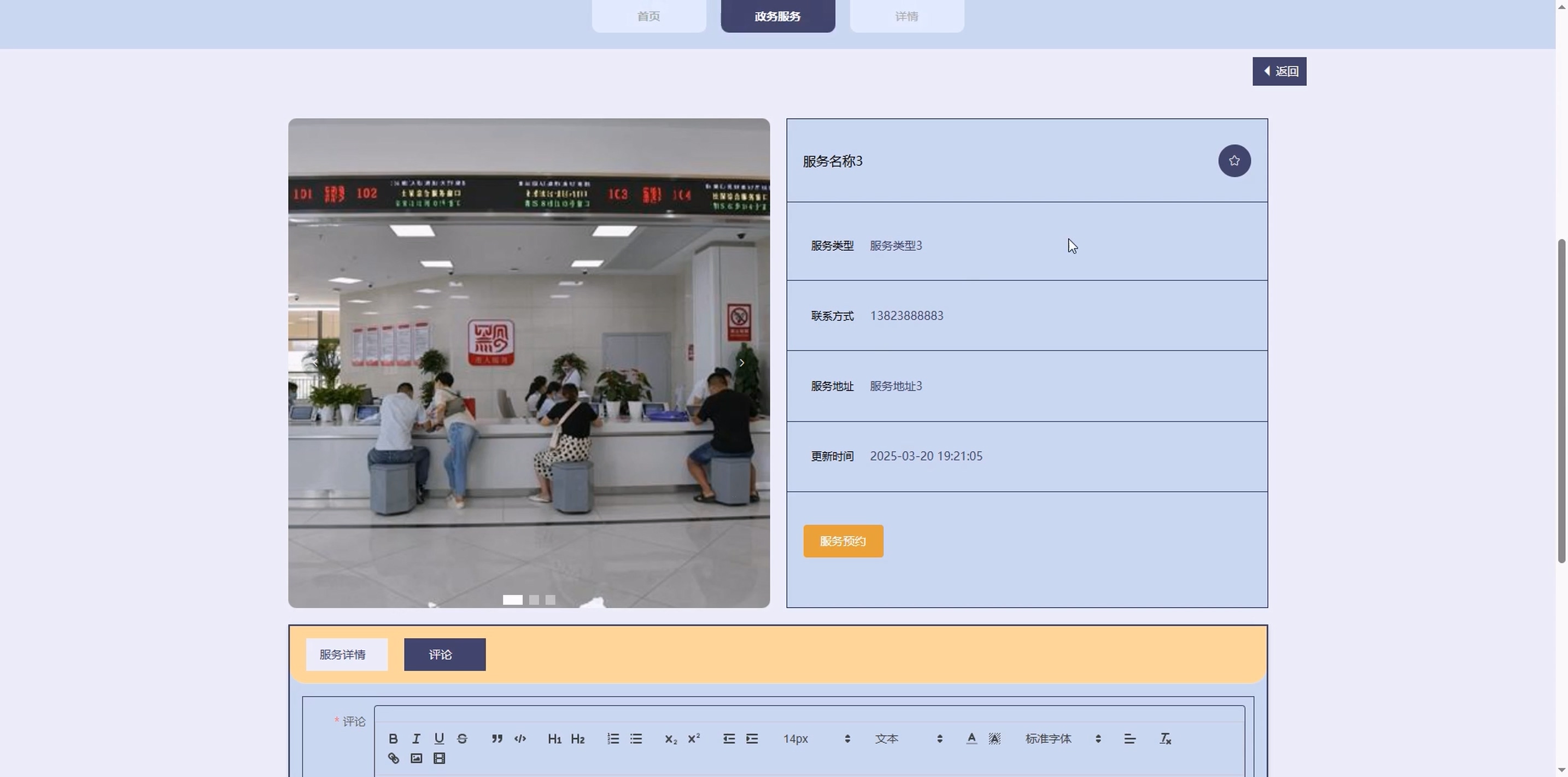
Task: Click the 服务预约 button
Action: coord(843,541)
